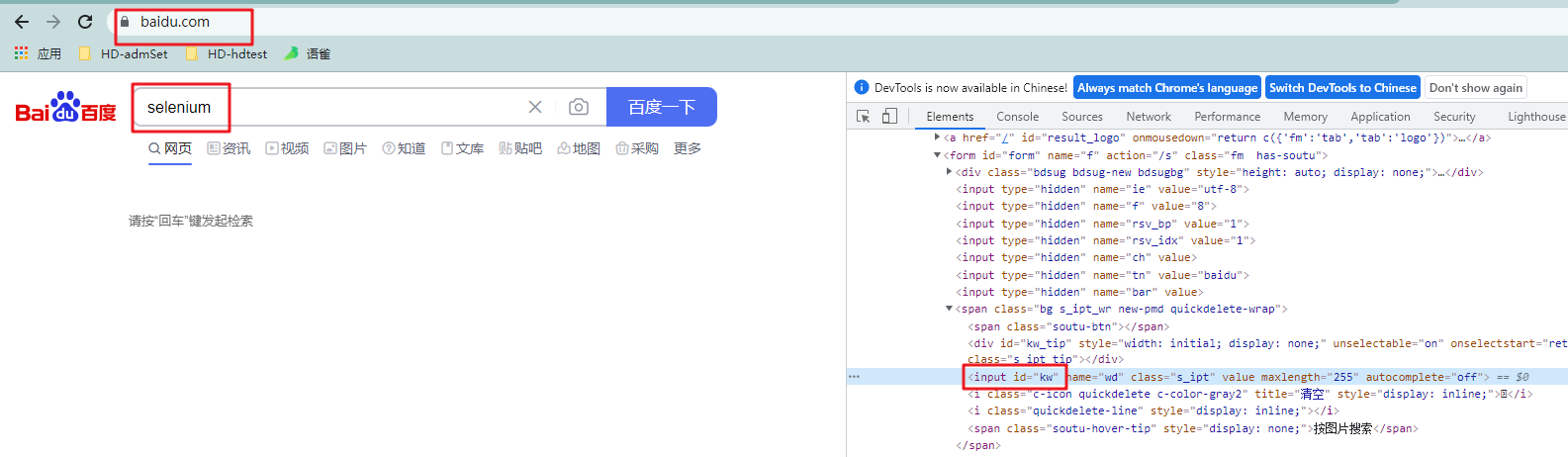Select the 资讯 search tab
Screen dimensions: 1568x457
(x=229, y=148)
